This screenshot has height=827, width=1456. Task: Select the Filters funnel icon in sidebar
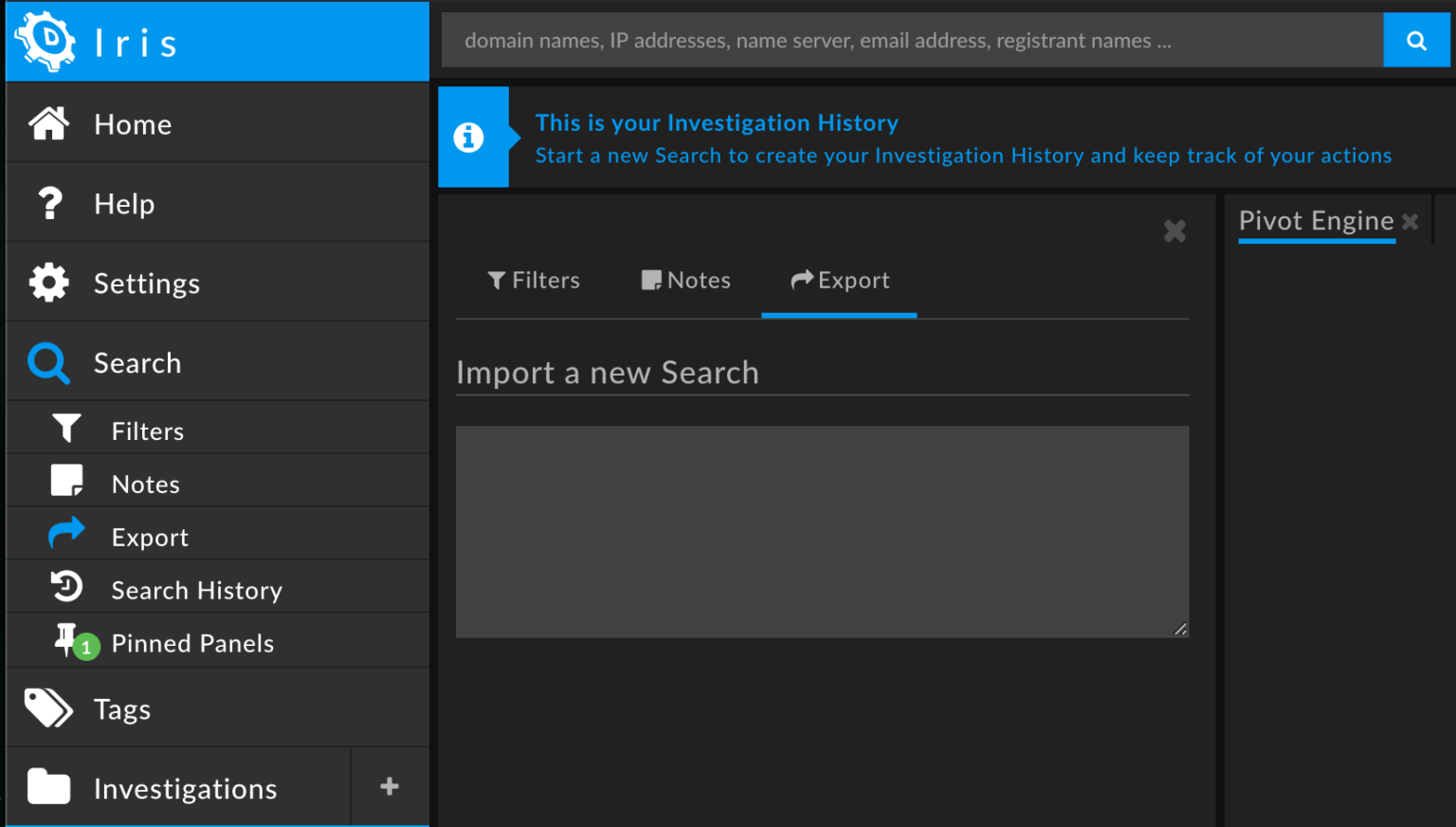66,429
